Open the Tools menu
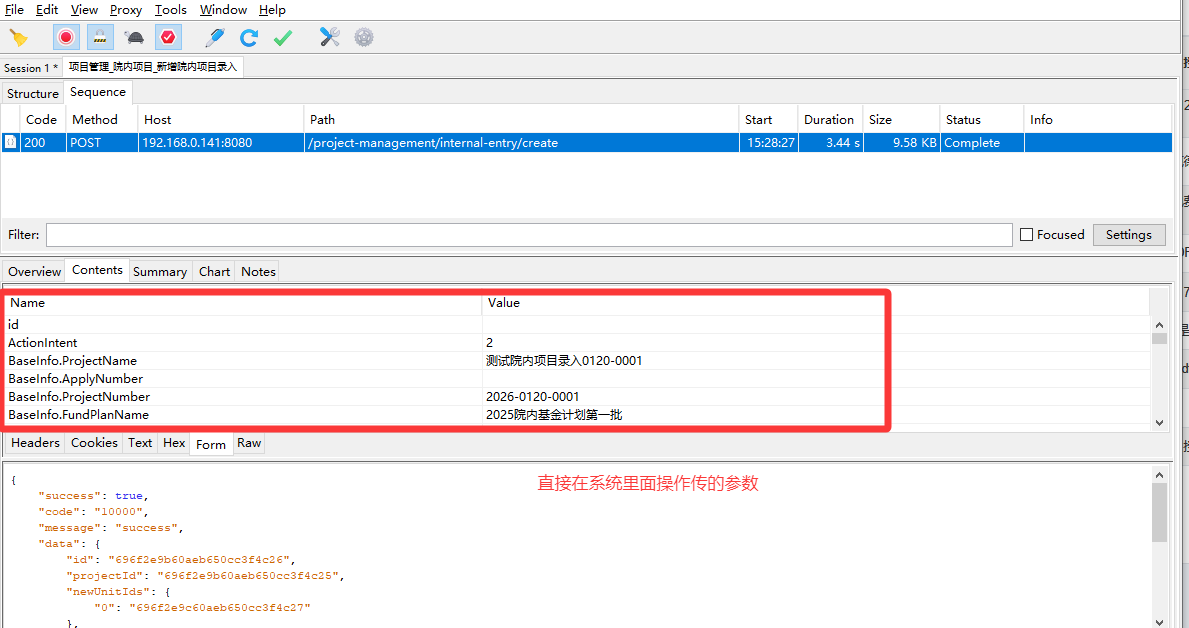Screen dimensions: 1189x628 coord(171,10)
